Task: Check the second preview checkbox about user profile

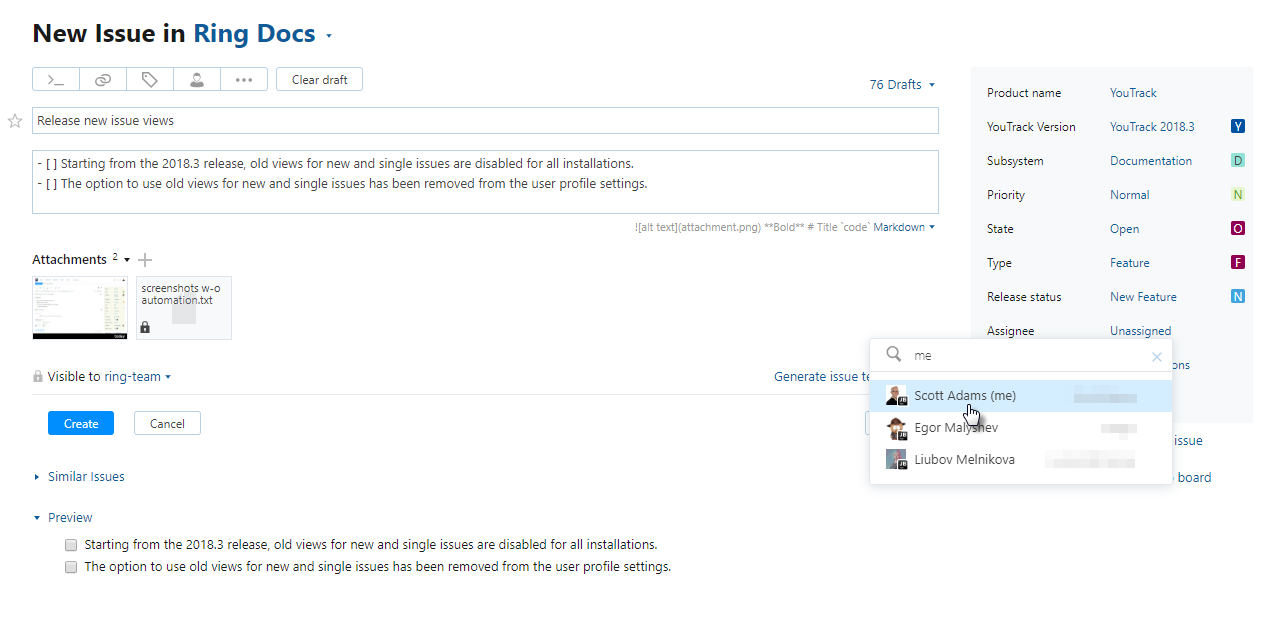Action: (71, 567)
